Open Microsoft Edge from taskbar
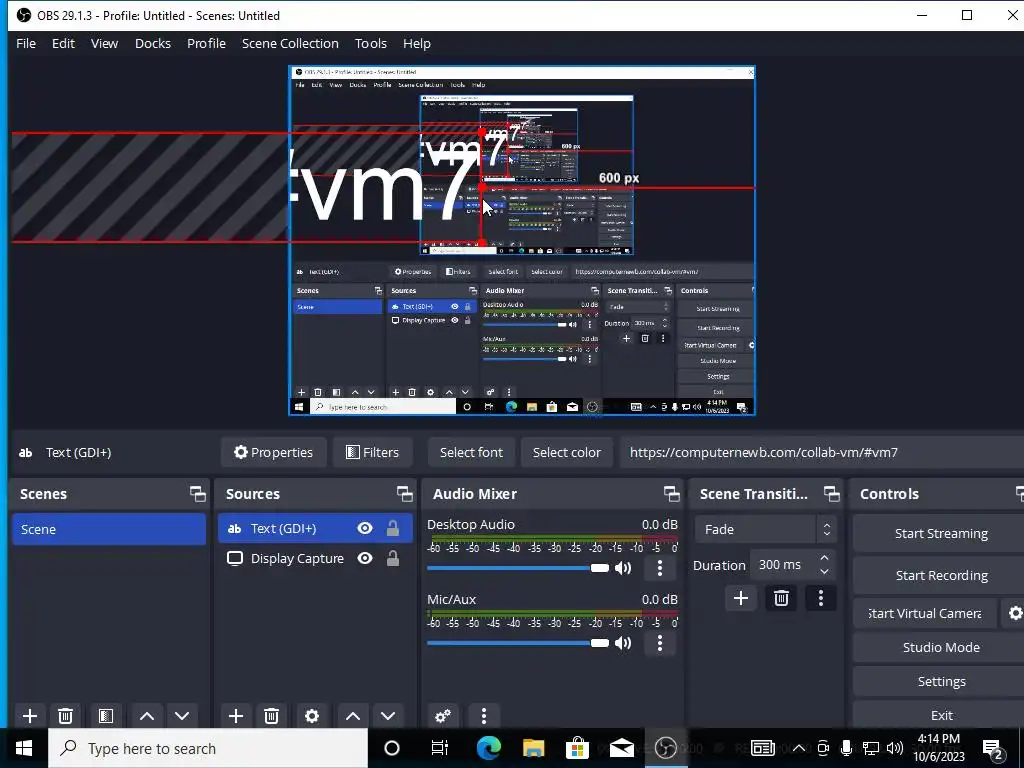 [488, 748]
